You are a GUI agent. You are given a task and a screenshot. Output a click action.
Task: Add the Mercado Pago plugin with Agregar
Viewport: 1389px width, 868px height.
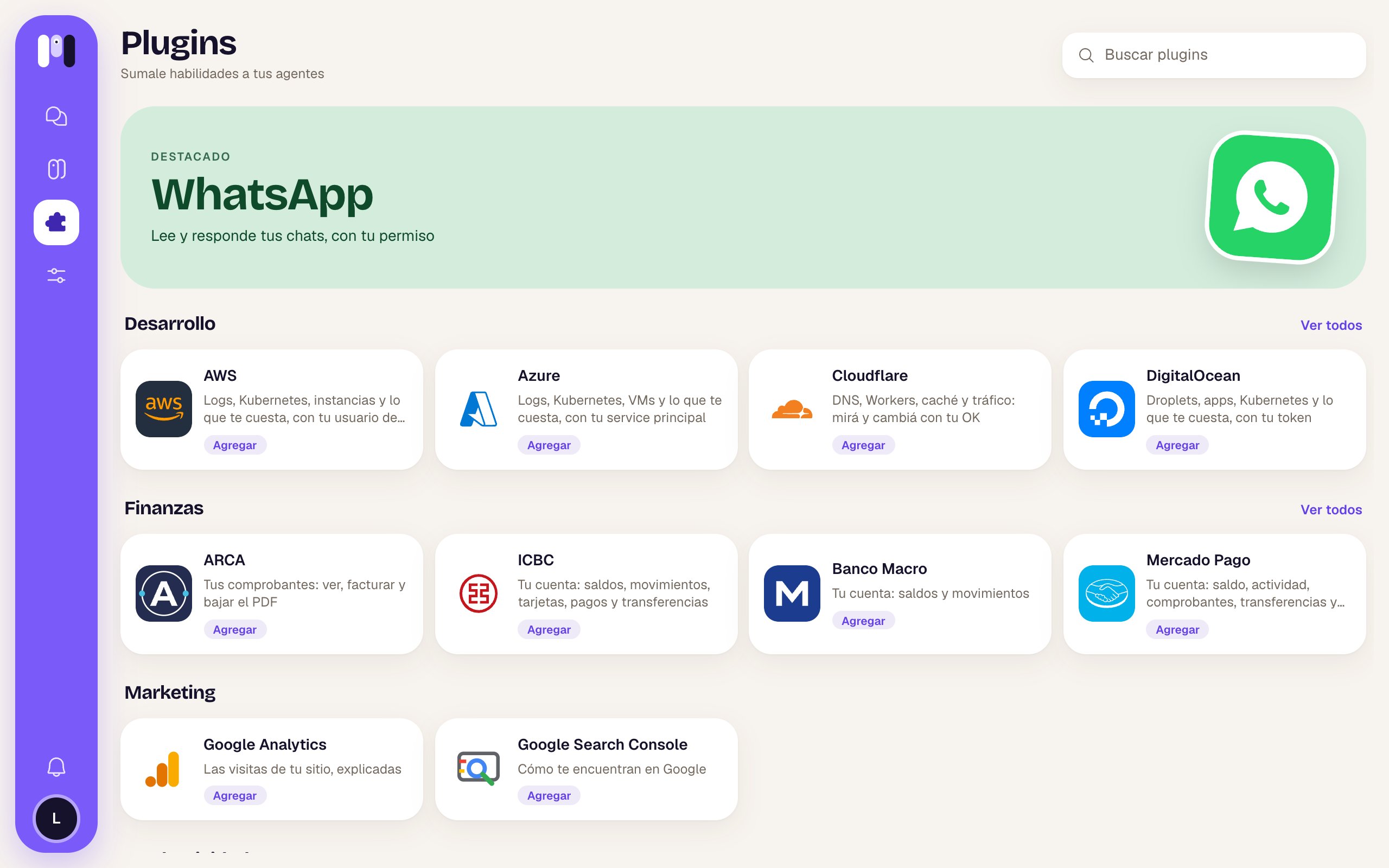tap(1177, 629)
